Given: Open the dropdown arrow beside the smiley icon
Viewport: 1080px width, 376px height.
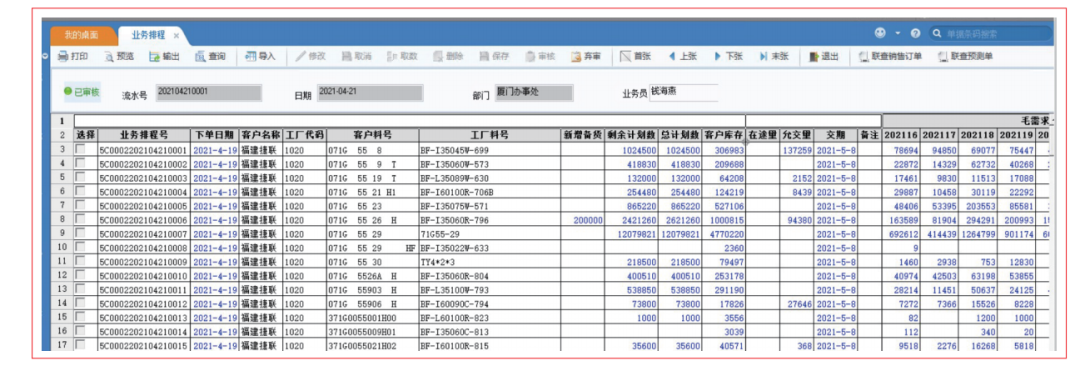Looking at the screenshot, I should click(x=898, y=33).
